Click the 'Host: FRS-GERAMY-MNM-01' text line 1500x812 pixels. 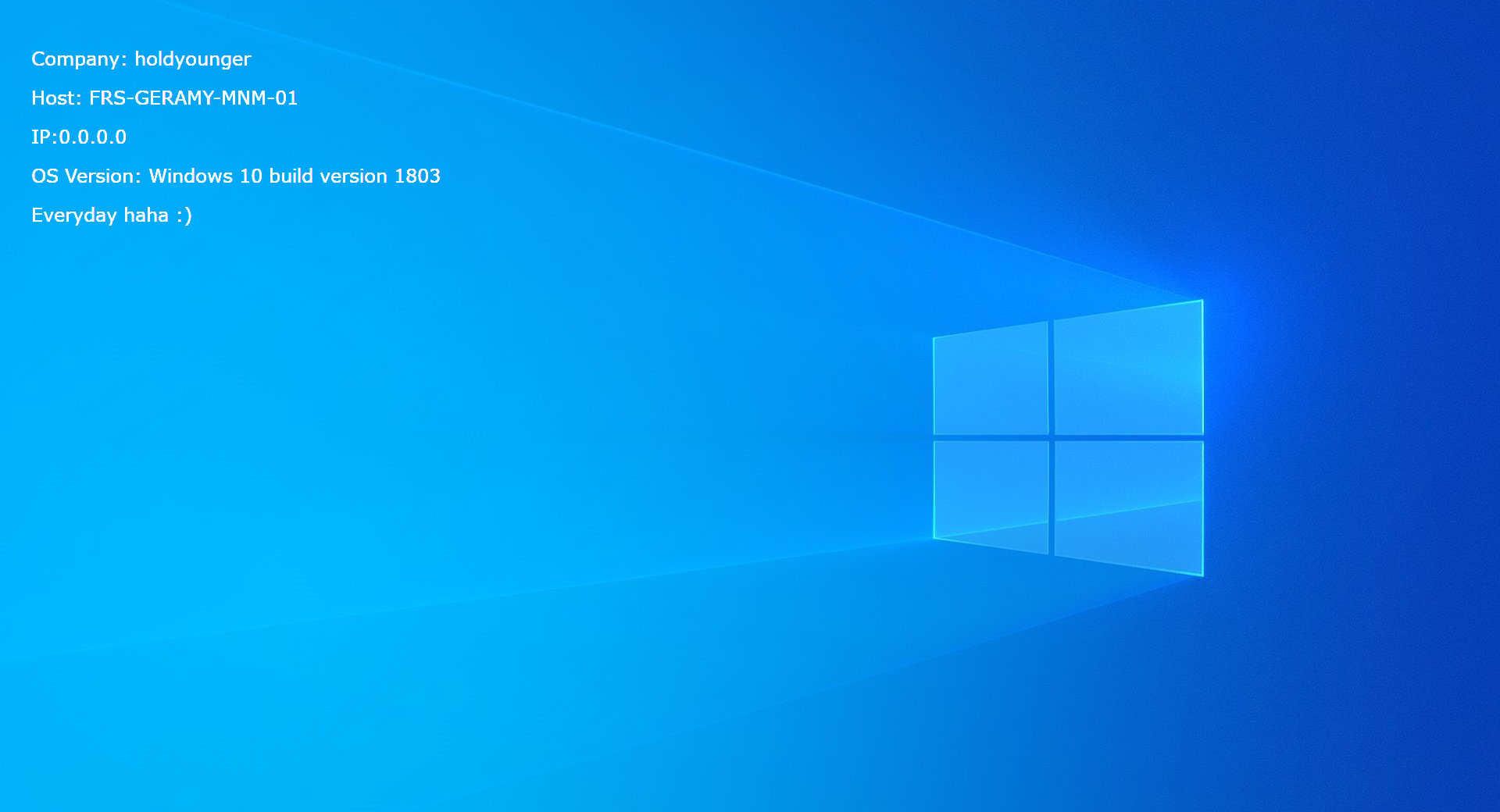(165, 98)
